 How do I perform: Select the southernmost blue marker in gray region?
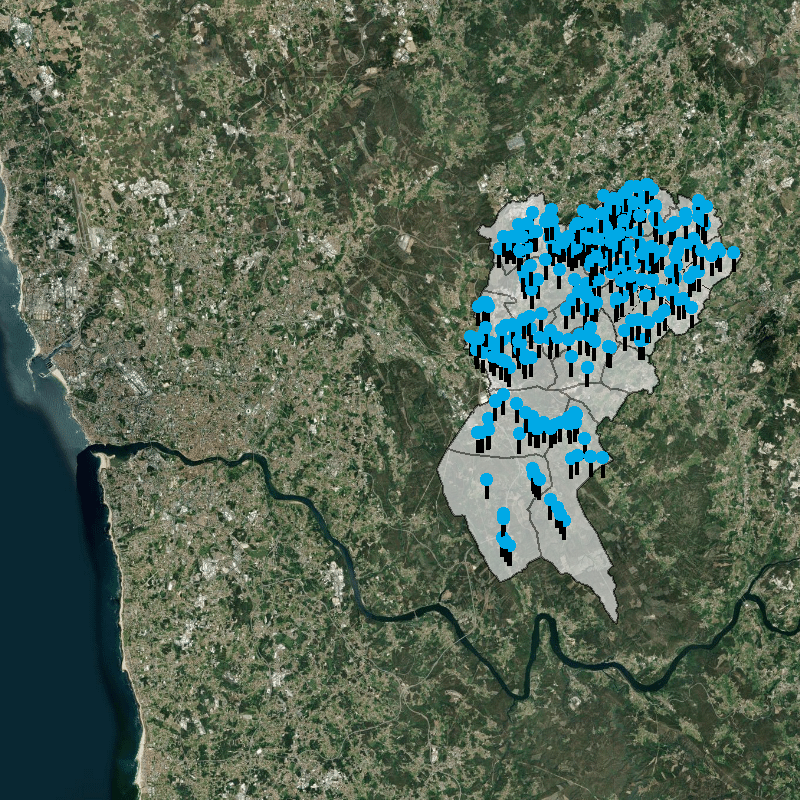(x=509, y=545)
